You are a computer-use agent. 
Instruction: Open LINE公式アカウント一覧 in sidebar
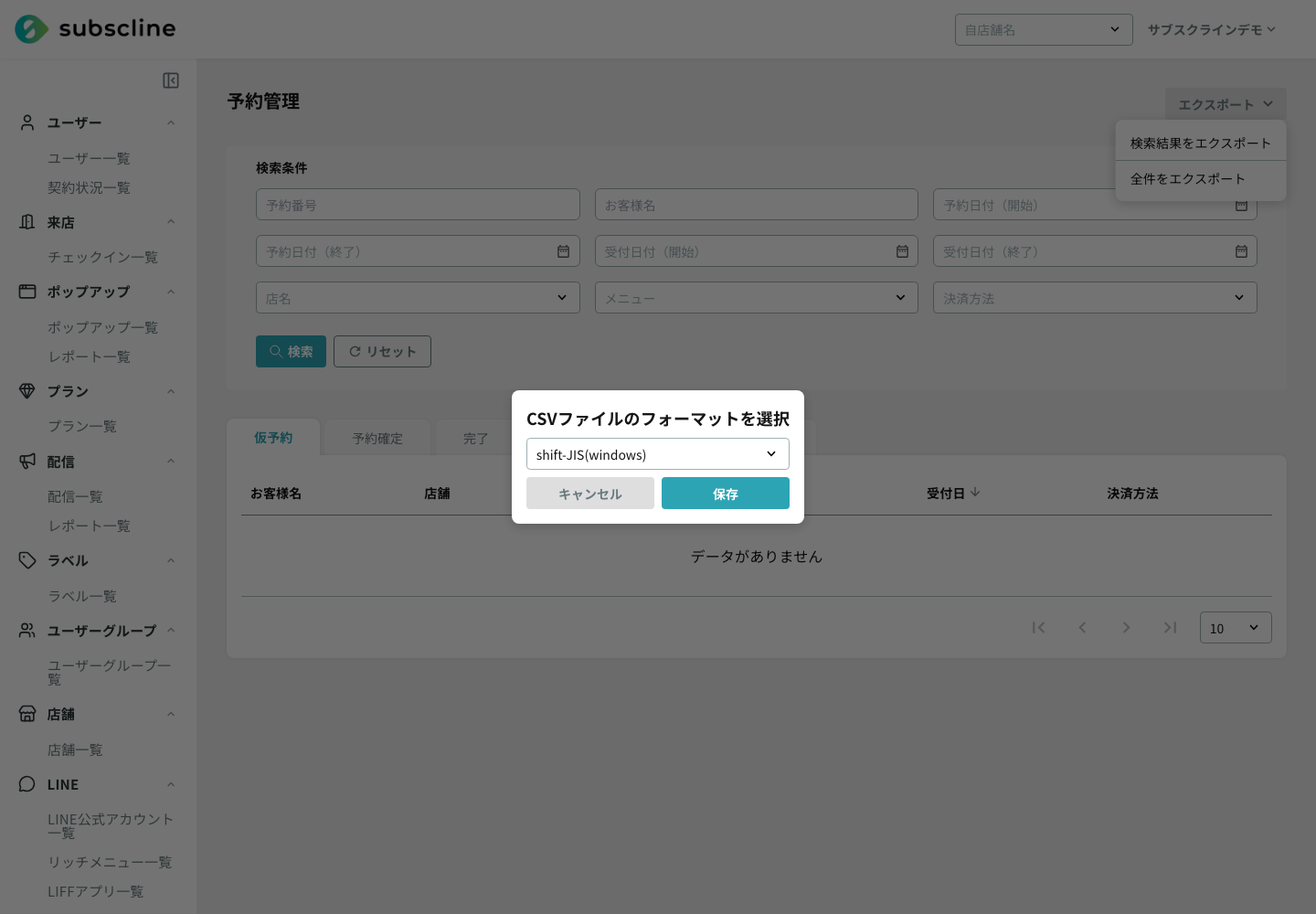(110, 826)
